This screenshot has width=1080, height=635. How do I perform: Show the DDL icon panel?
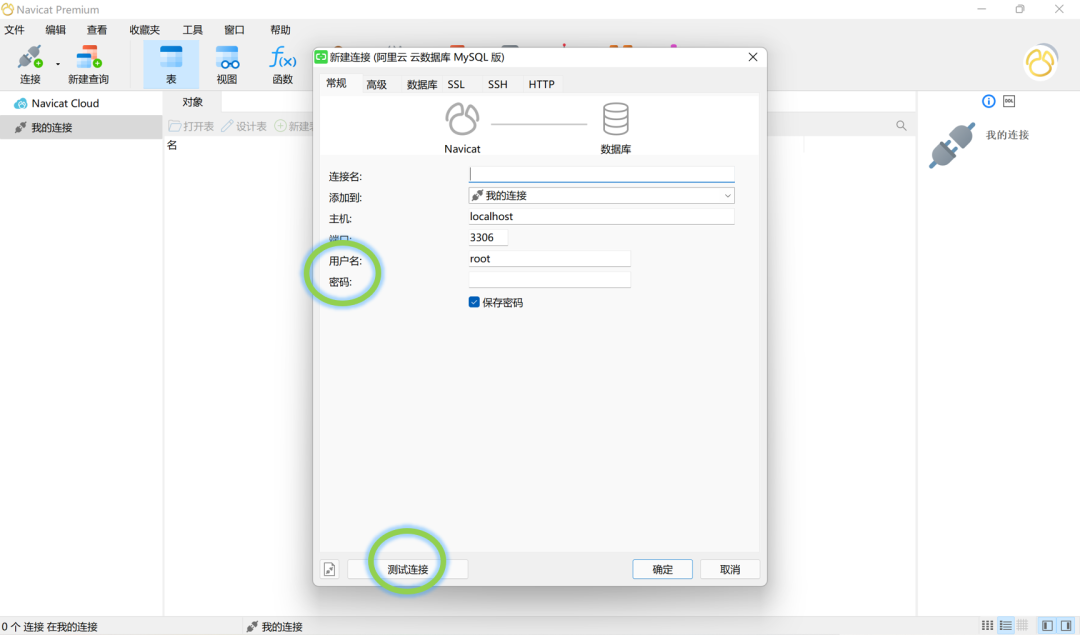1009,101
